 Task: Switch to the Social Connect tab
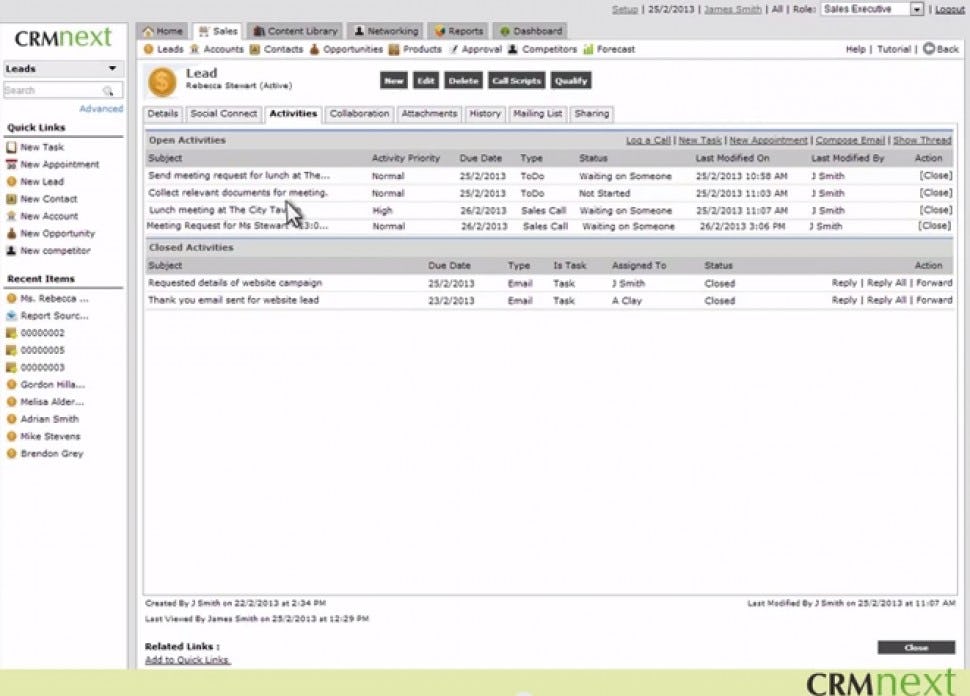(222, 113)
